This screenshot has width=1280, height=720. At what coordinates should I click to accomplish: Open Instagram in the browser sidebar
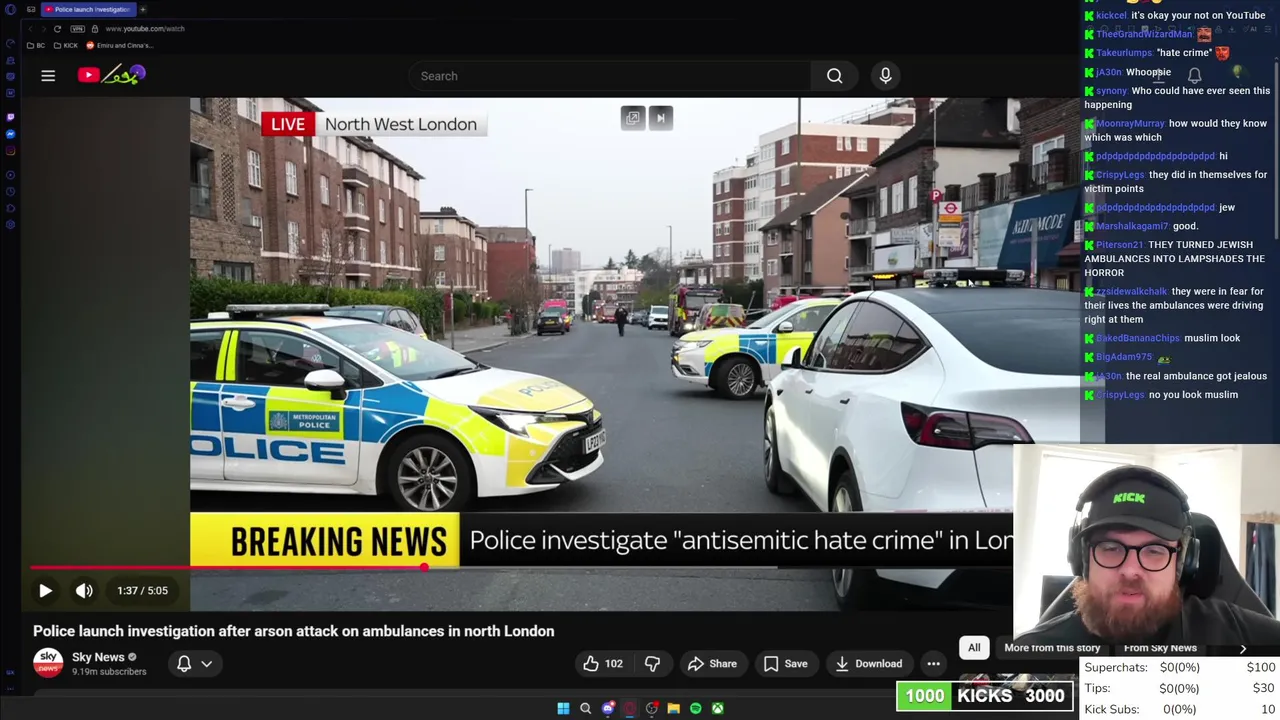pos(10,151)
